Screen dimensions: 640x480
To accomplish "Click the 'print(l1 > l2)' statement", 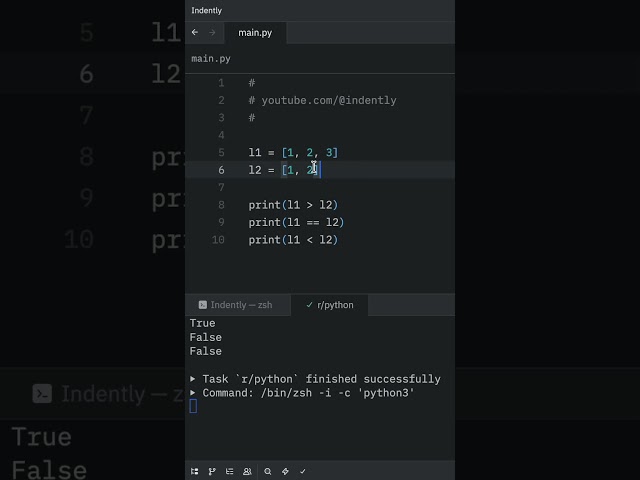I will [x=293, y=205].
